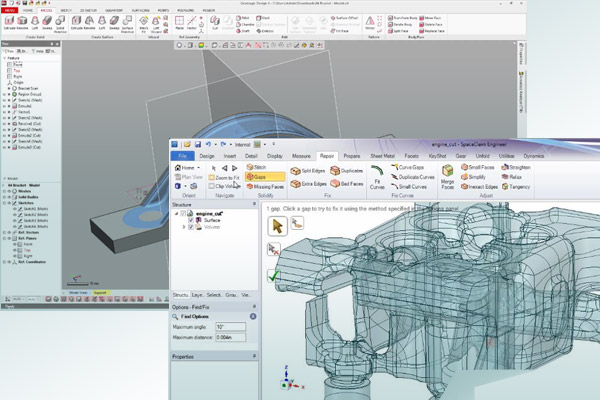
Task: Click Small Curves in Fix Curves group
Action: click(409, 187)
